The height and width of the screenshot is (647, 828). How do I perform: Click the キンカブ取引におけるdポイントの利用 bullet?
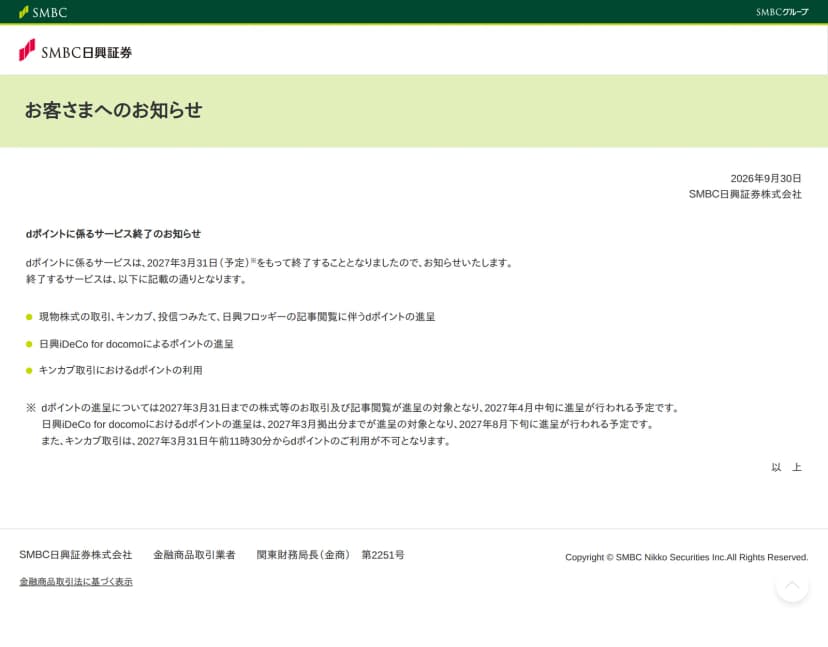click(121, 370)
